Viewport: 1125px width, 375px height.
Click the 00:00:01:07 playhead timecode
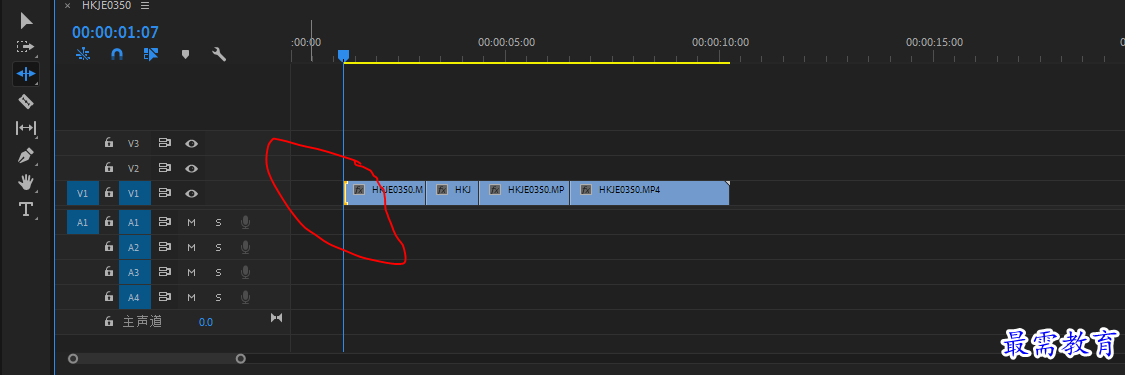116,32
